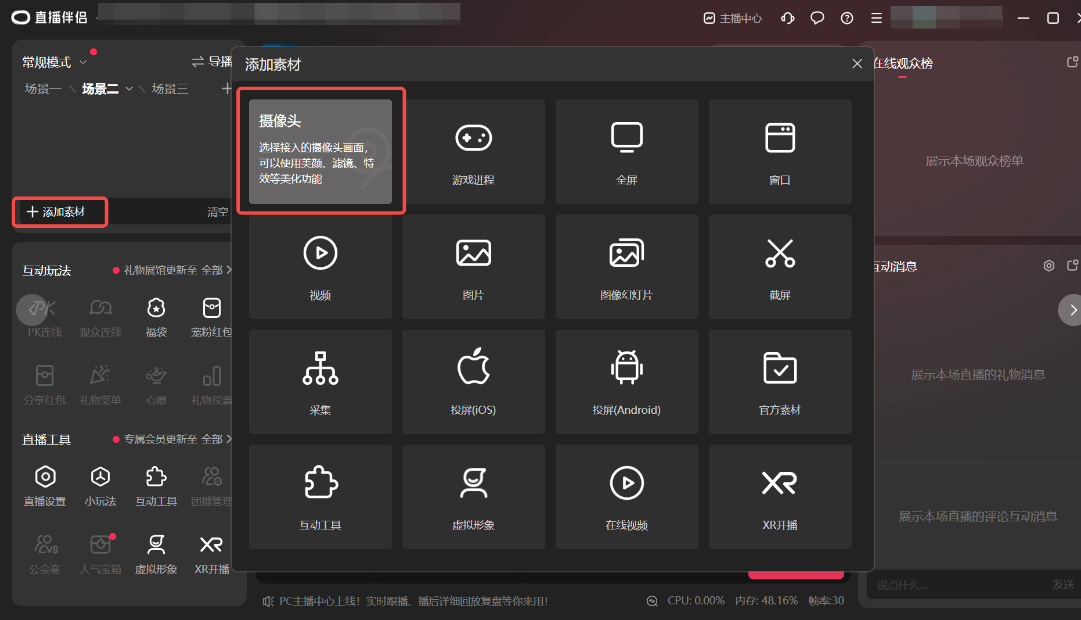
Task: Expand 直播工具 全部 list
Action: point(217,439)
